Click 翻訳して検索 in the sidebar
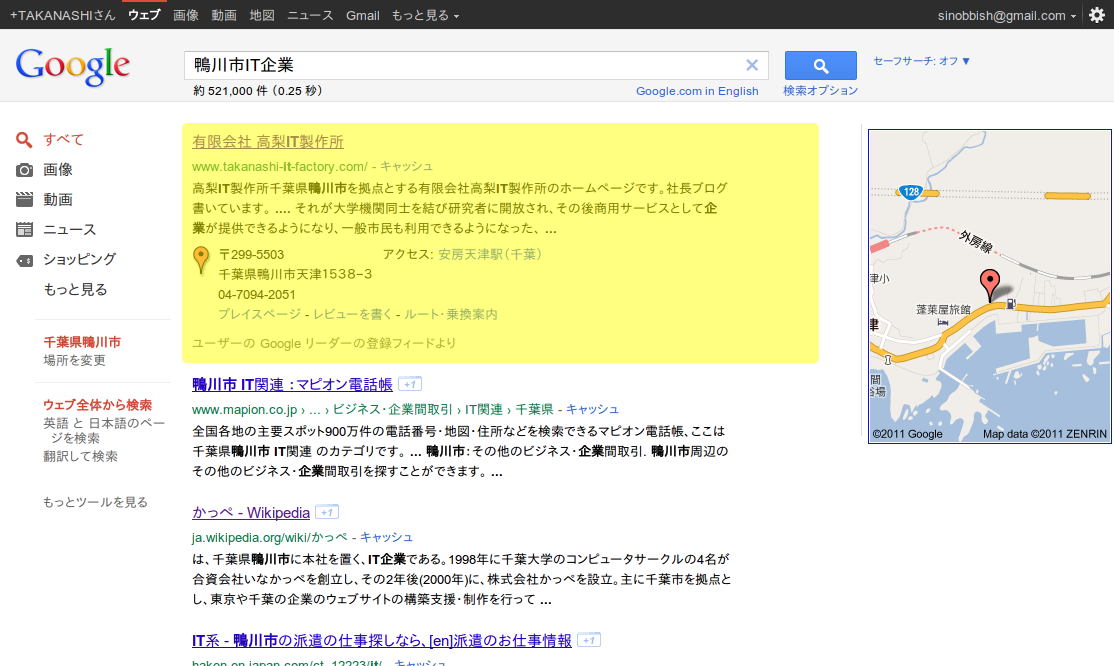Image resolution: width=1114 pixels, height=666 pixels. (x=80, y=456)
